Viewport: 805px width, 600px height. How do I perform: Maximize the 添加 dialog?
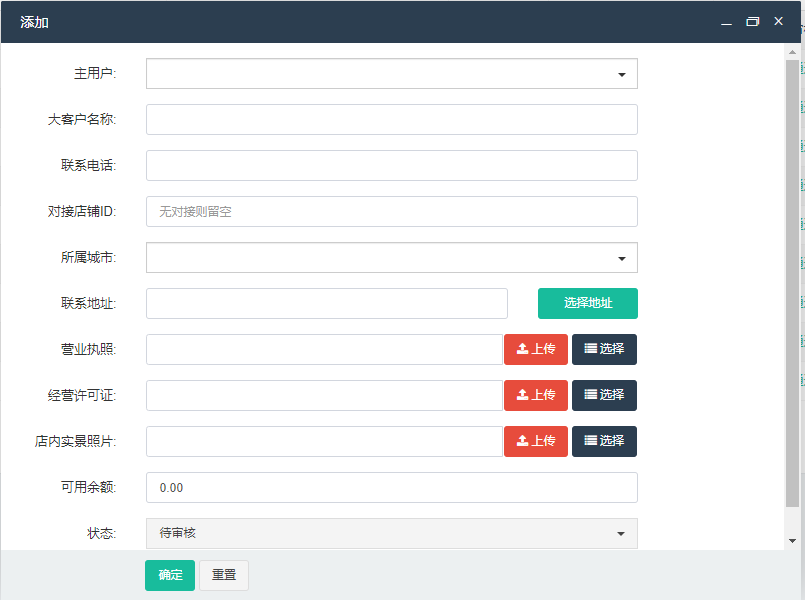point(752,22)
